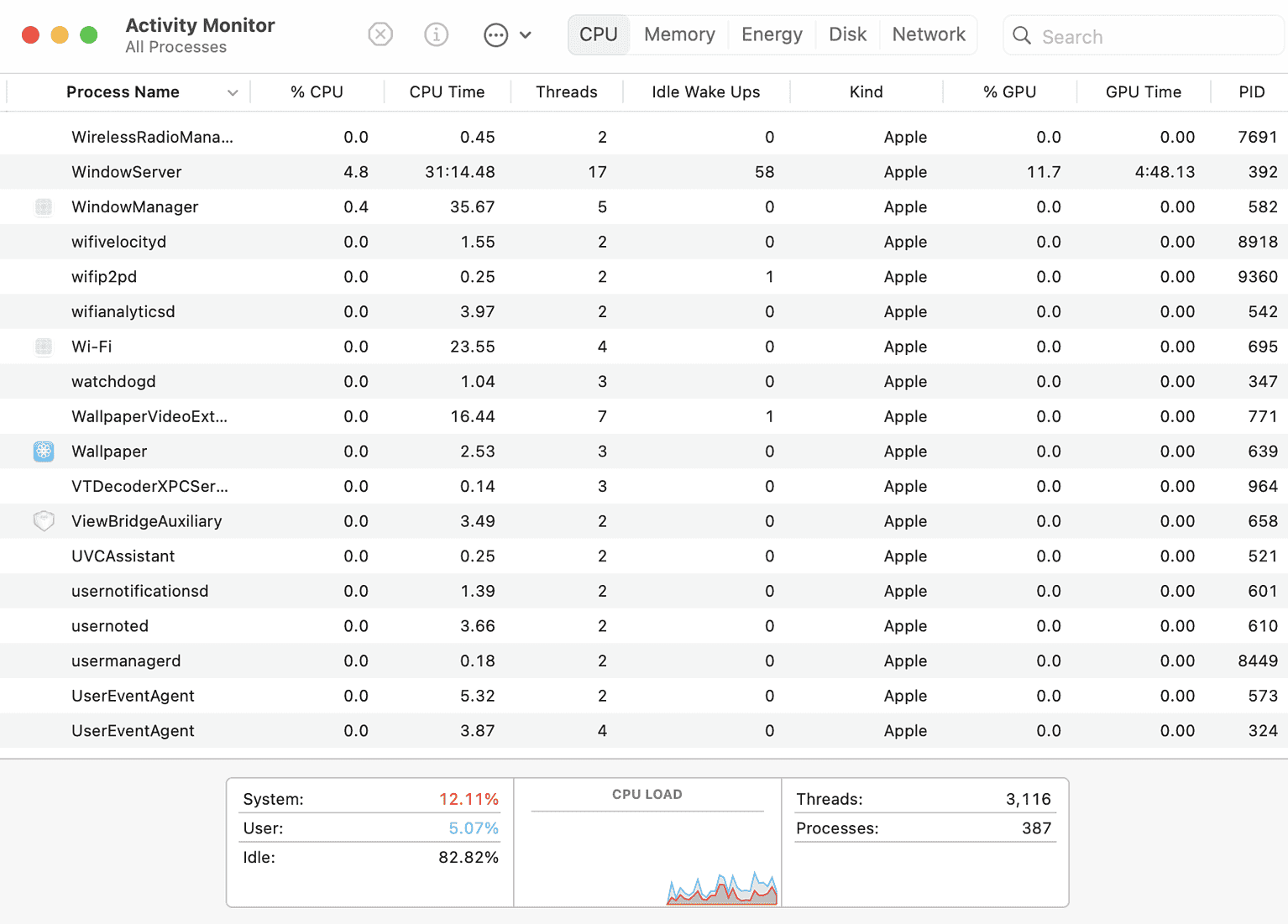Screen dimensions: 1288x924
Task: Click the more options ellipsis icon
Action: point(495,34)
